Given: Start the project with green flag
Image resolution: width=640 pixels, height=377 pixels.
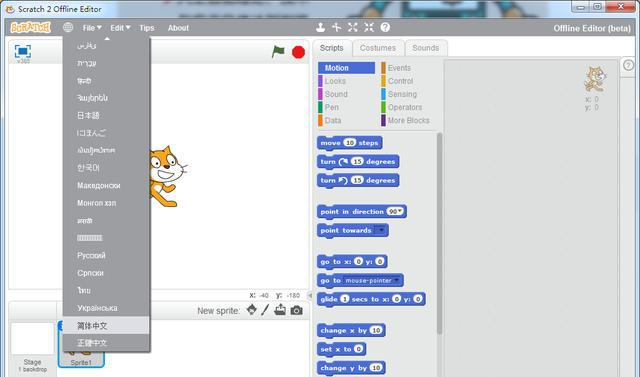Looking at the screenshot, I should click(x=278, y=52).
